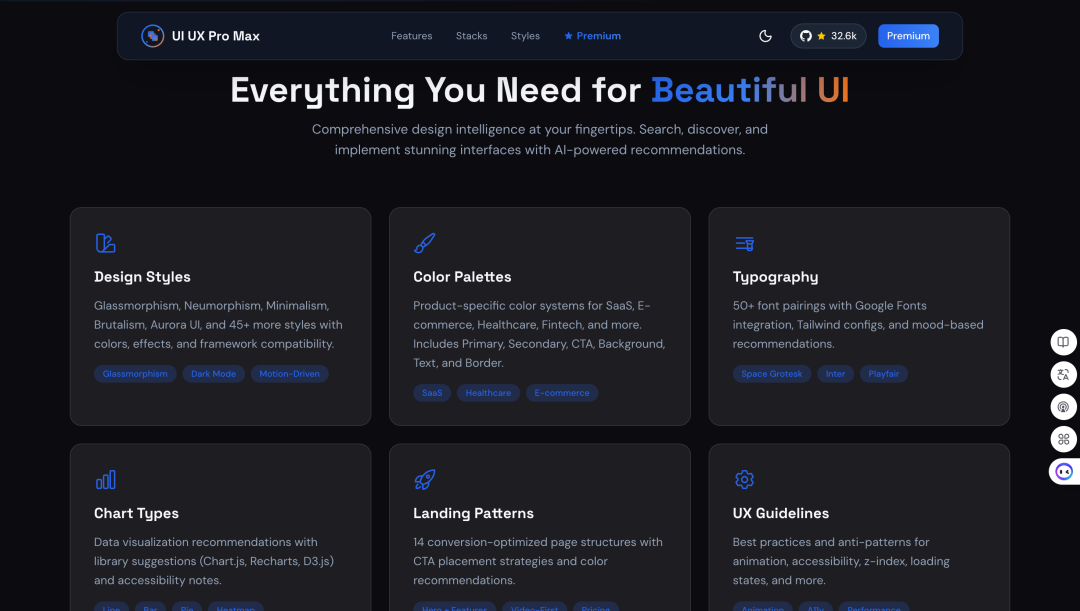The height and width of the screenshot is (611, 1080).
Task: Select the Space Grotesk font tag
Action: [x=771, y=374]
